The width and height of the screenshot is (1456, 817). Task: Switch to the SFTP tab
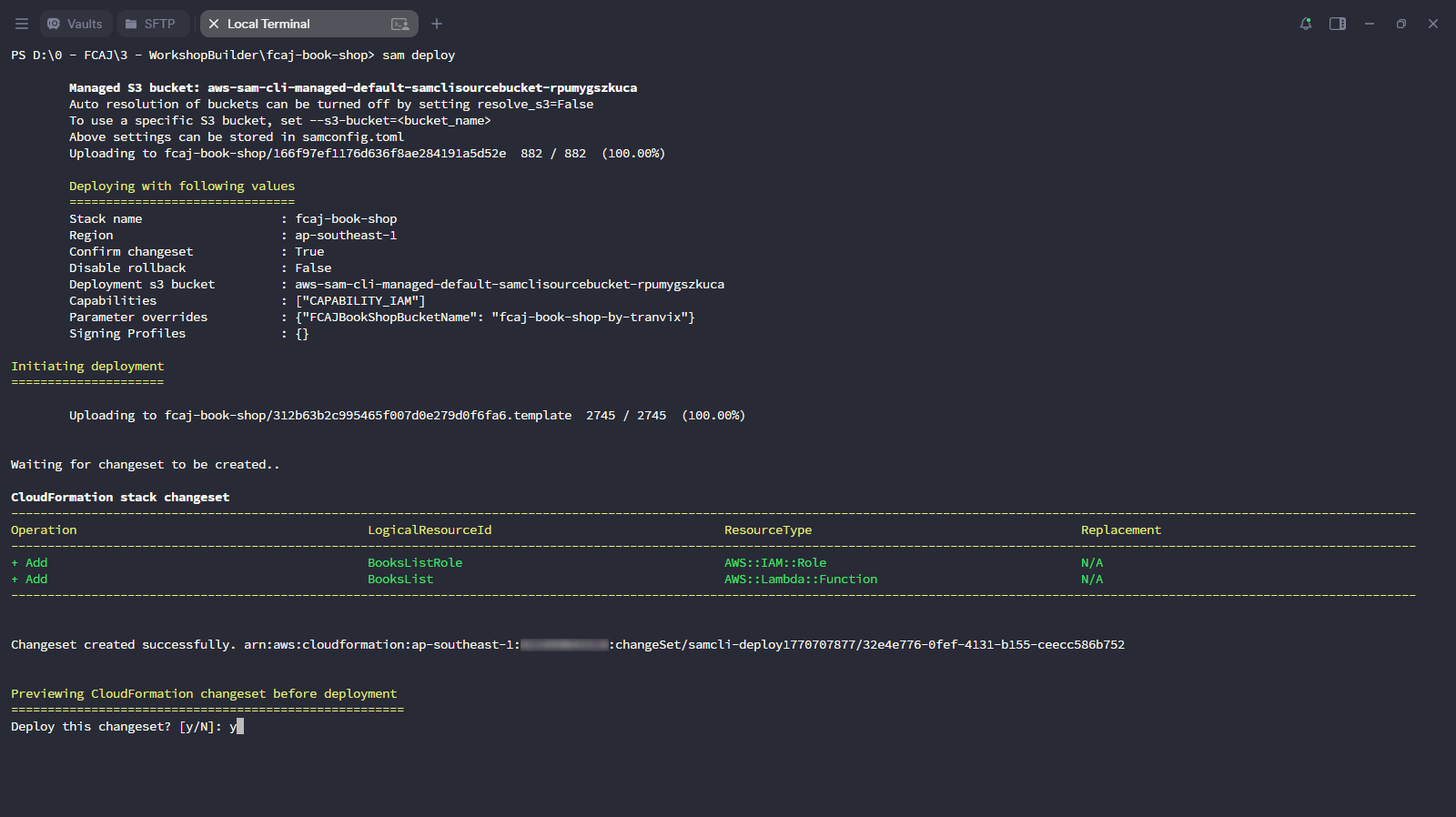pyautogui.click(x=151, y=24)
